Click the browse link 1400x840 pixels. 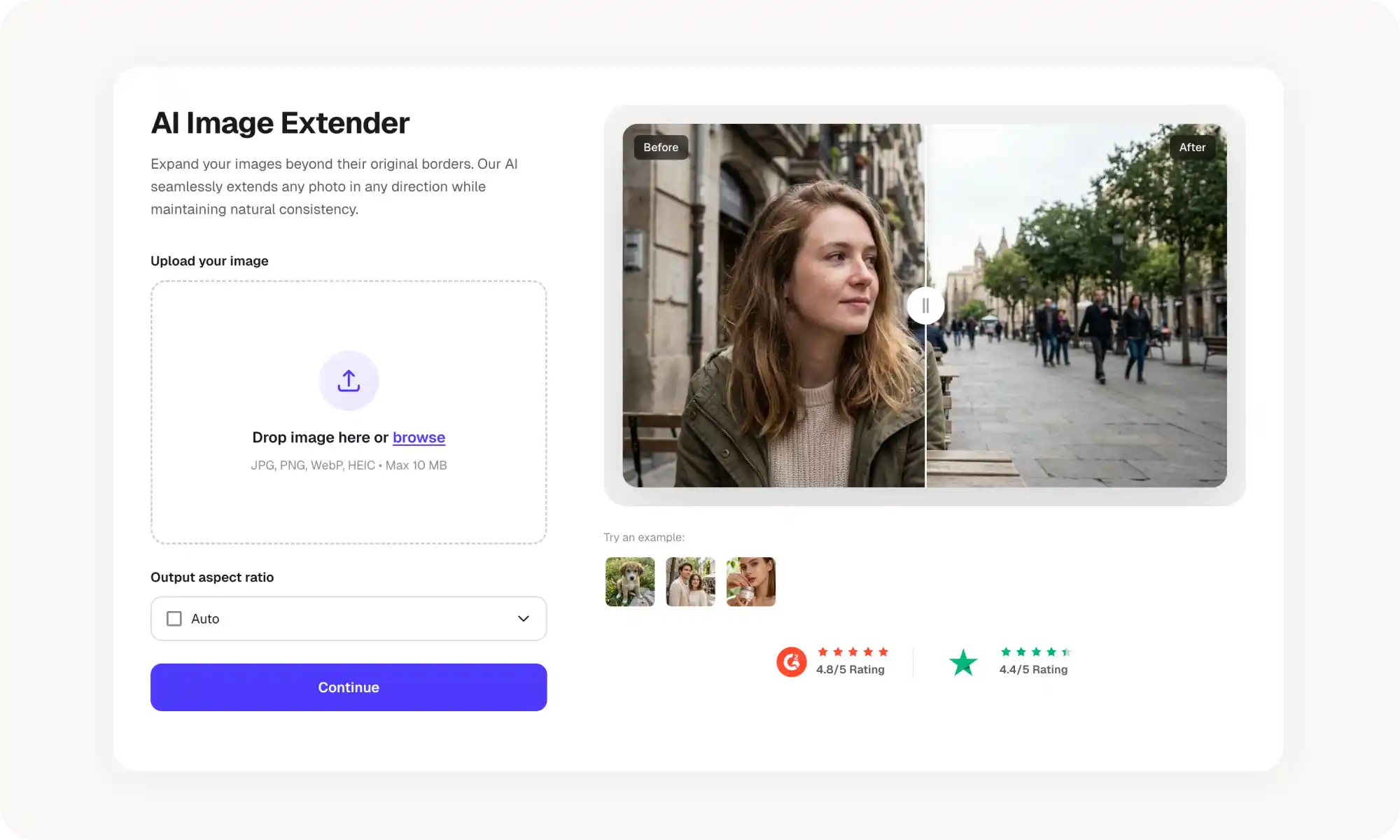click(419, 437)
